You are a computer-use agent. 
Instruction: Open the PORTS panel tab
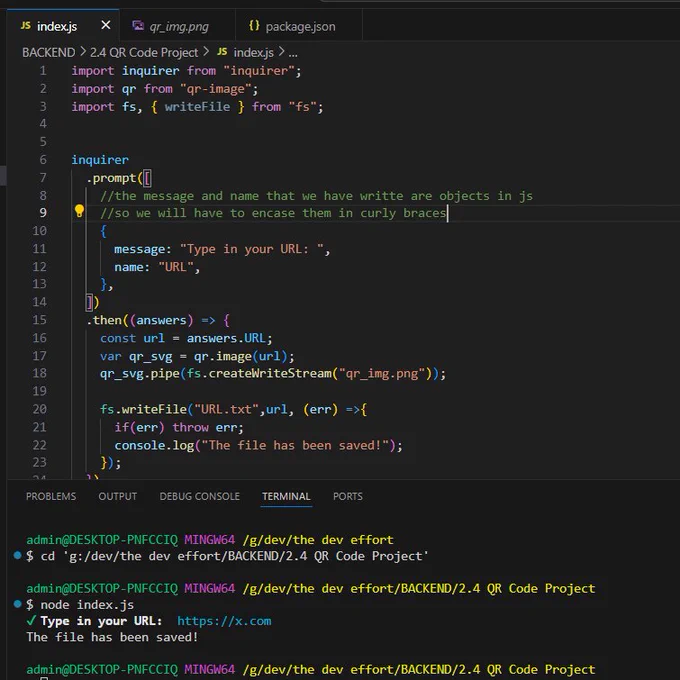[x=348, y=496]
